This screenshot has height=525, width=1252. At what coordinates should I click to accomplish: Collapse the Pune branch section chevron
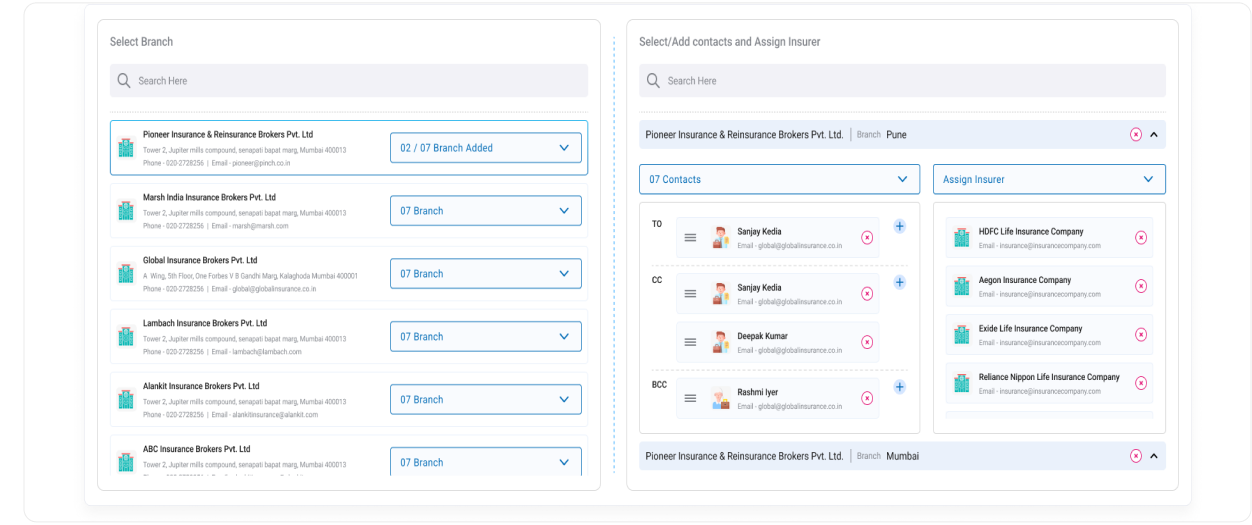[x=1154, y=134]
